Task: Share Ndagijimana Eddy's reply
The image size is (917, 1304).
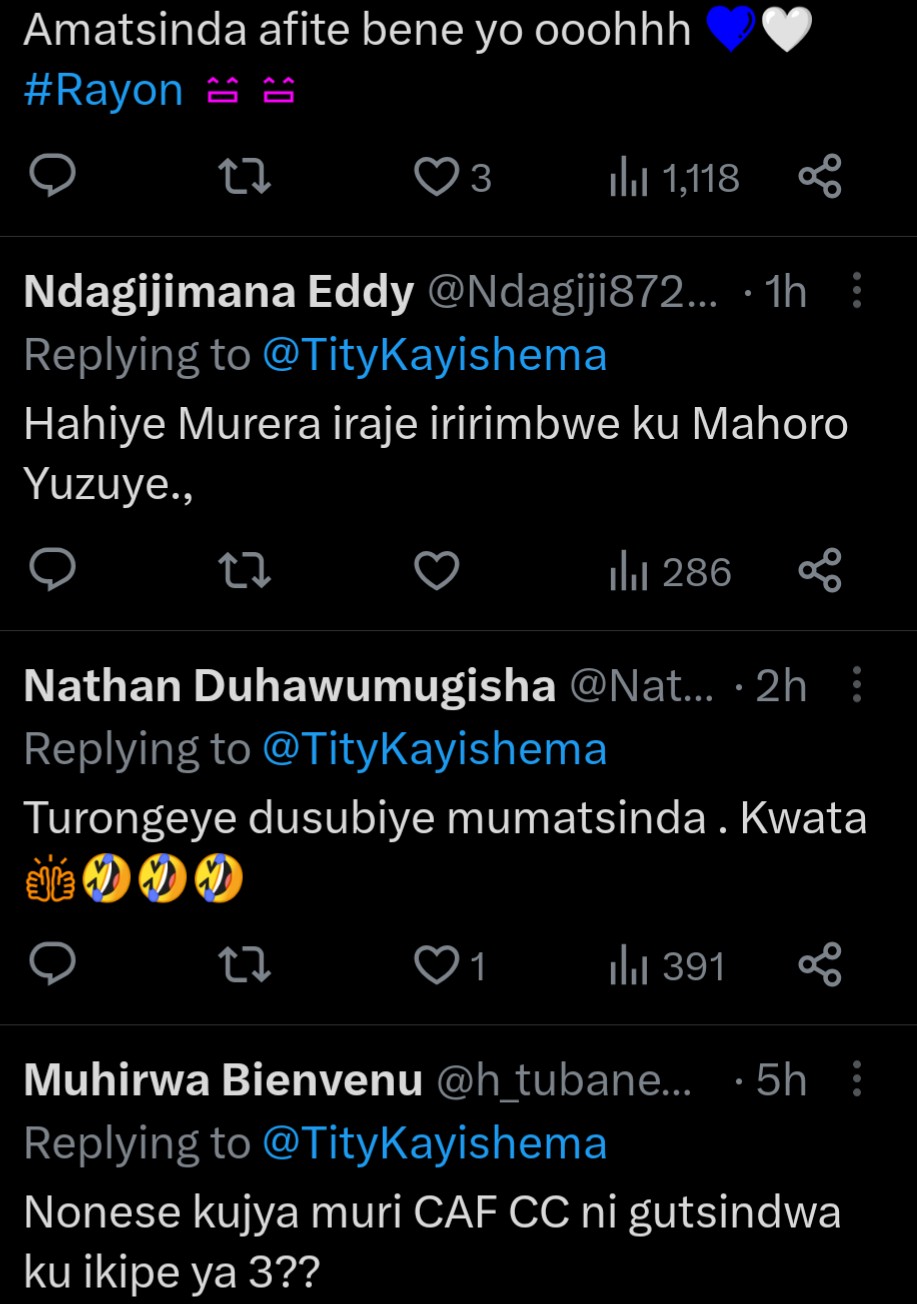Action: click(x=820, y=572)
